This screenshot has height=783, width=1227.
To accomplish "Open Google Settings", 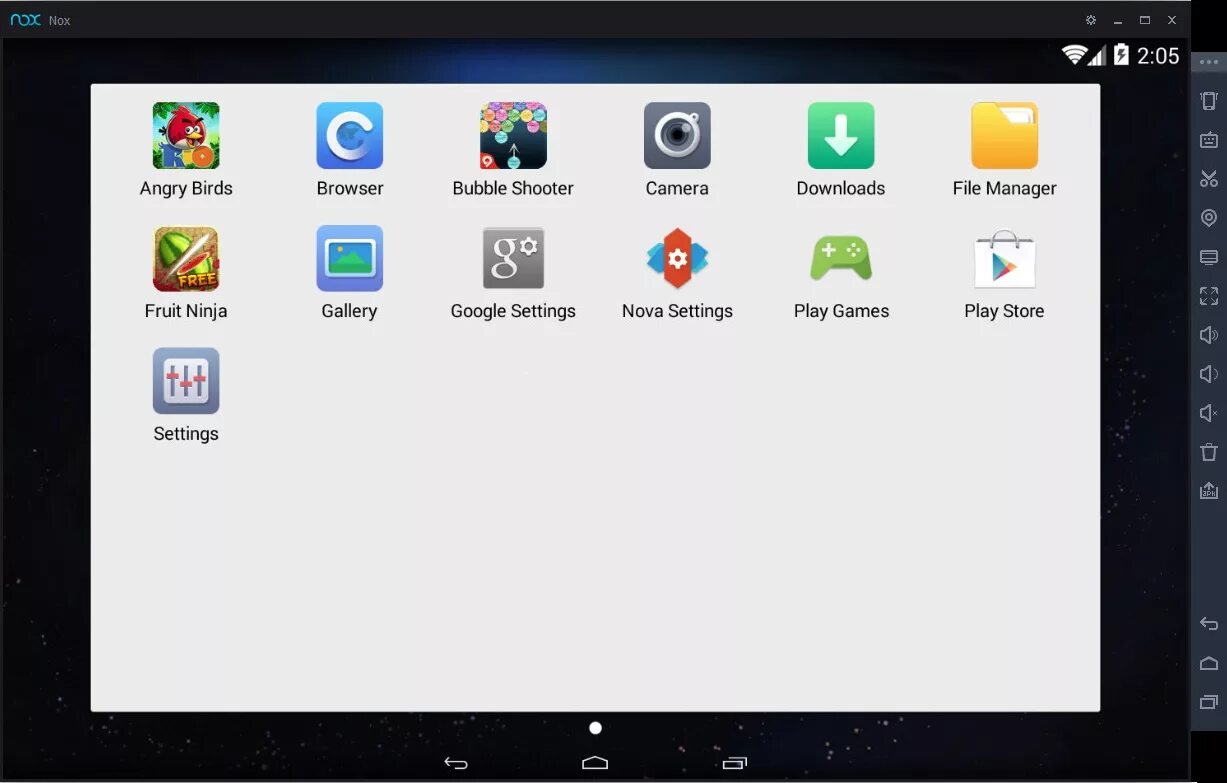I will (x=513, y=259).
